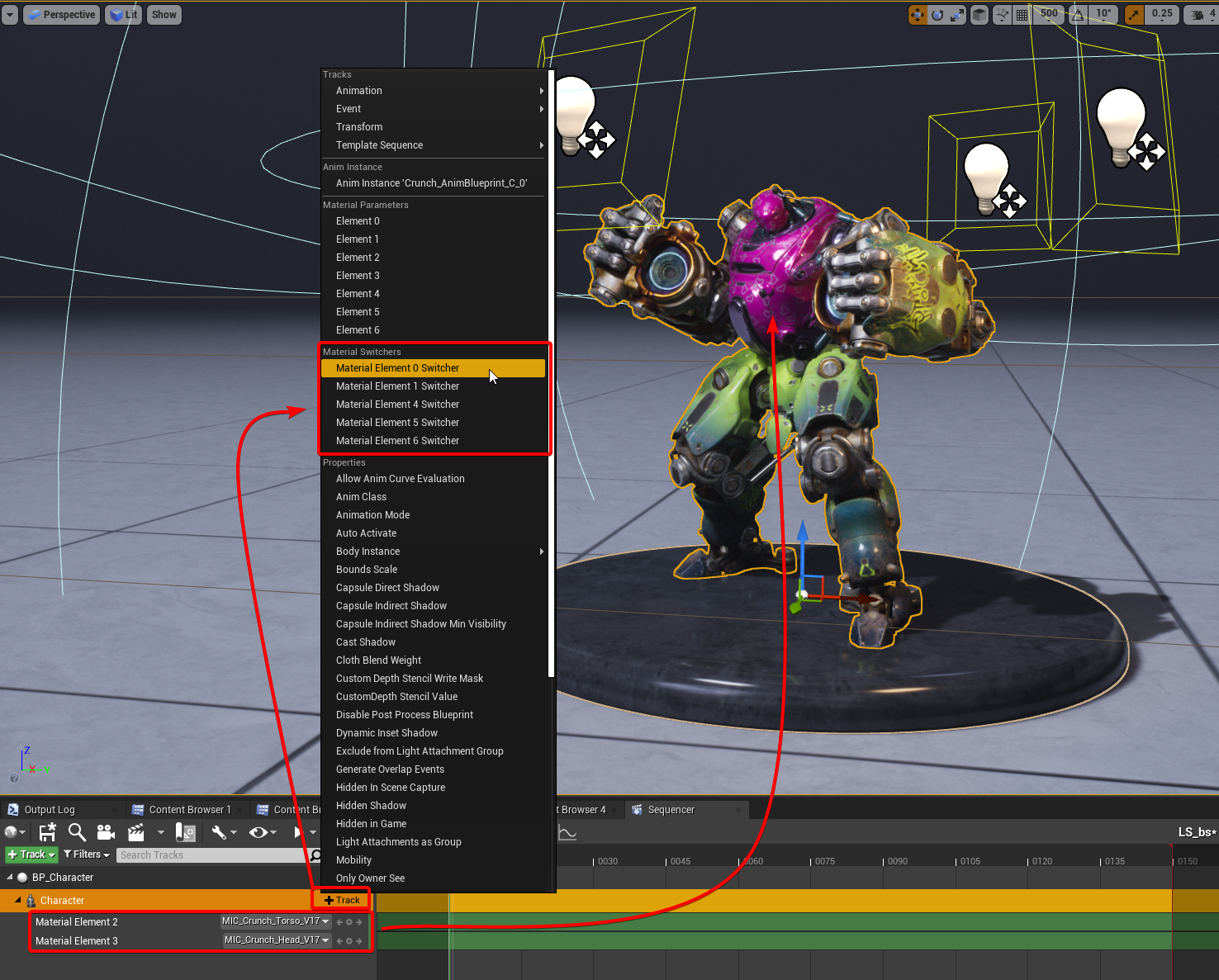The width and height of the screenshot is (1219, 980).
Task: Add the Hidden in Game property track
Action: pyautogui.click(x=434, y=824)
